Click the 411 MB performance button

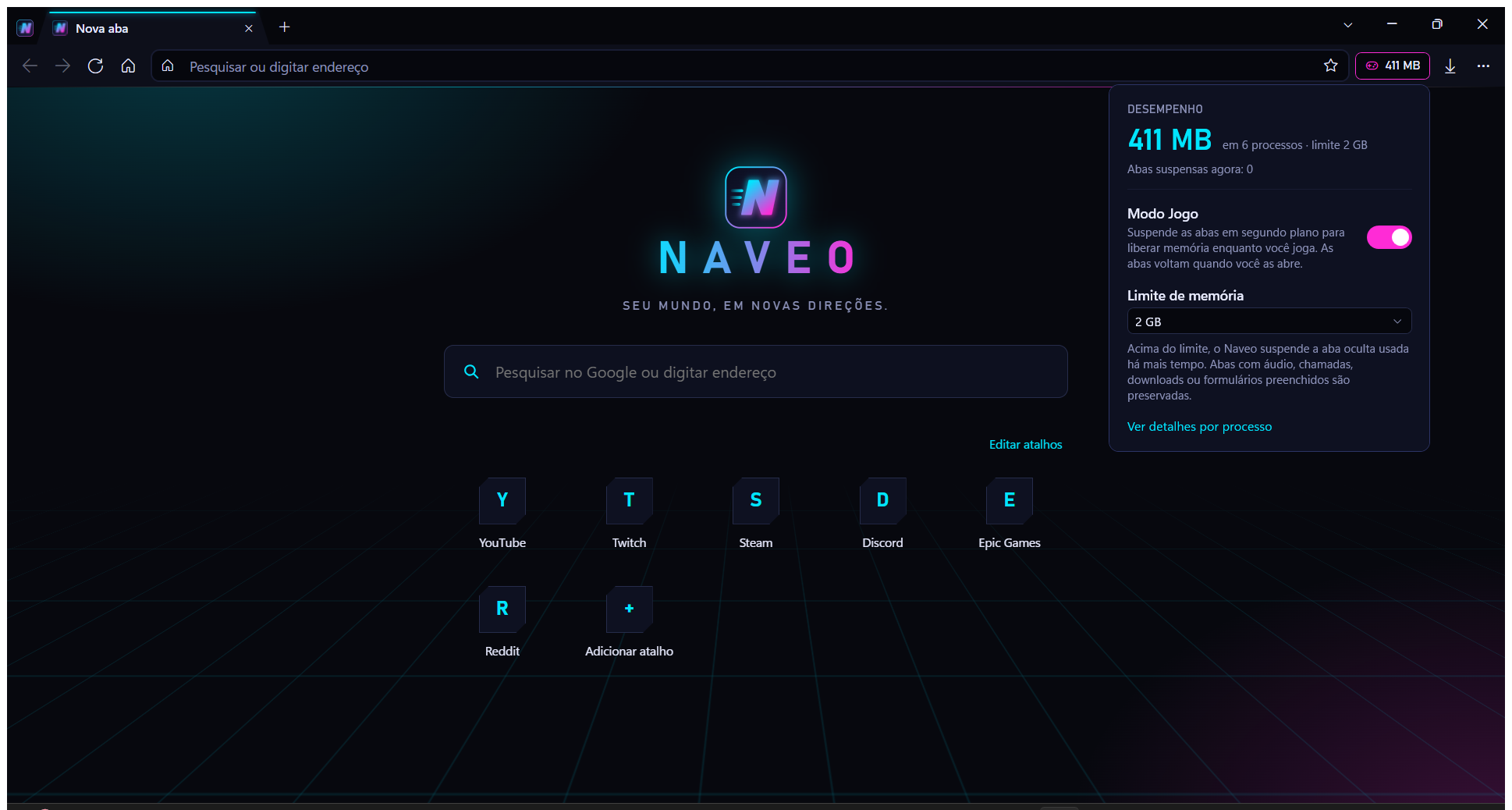pyautogui.click(x=1393, y=66)
